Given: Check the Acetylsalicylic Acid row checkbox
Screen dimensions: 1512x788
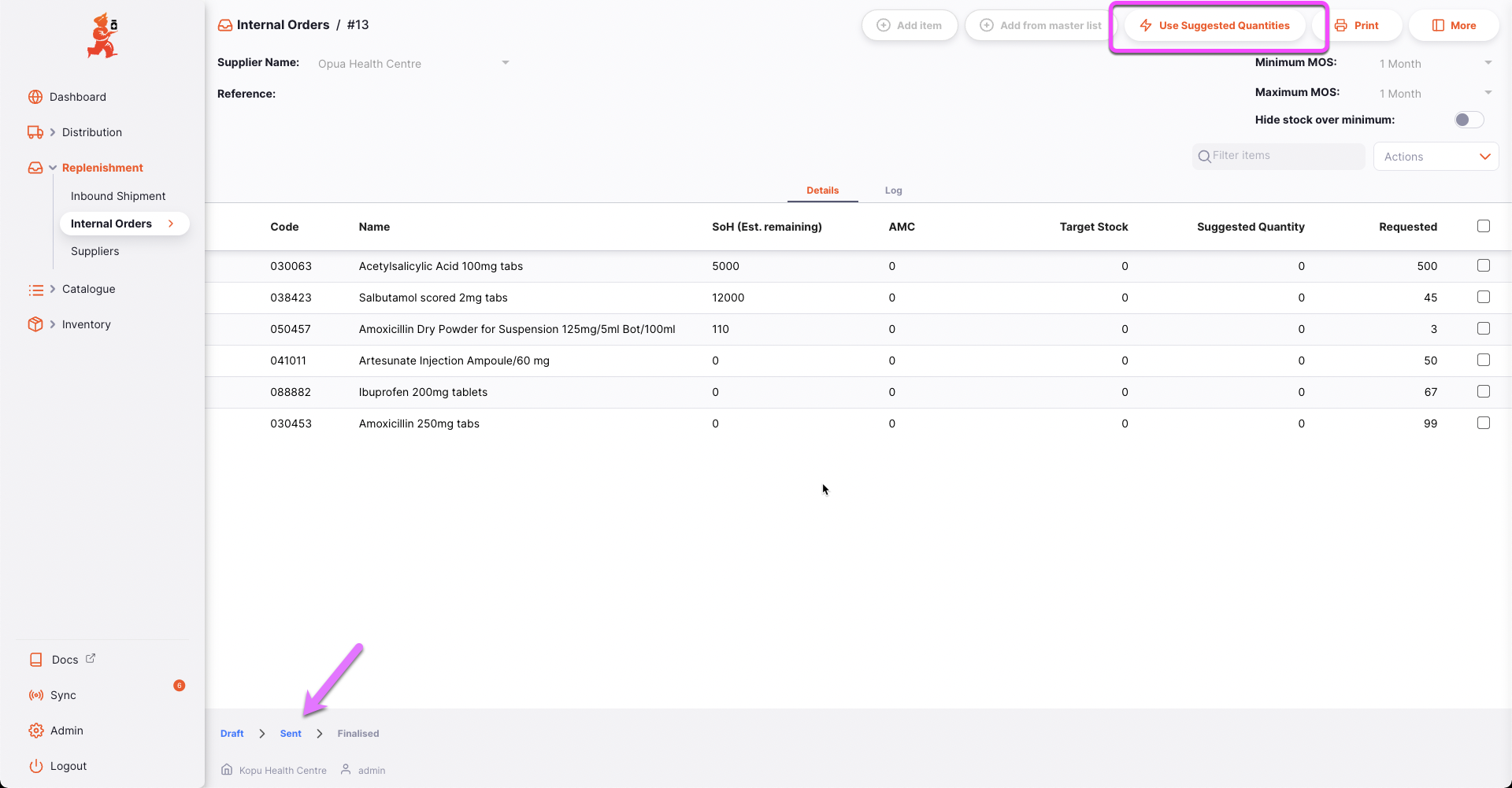Looking at the screenshot, I should (1484, 265).
